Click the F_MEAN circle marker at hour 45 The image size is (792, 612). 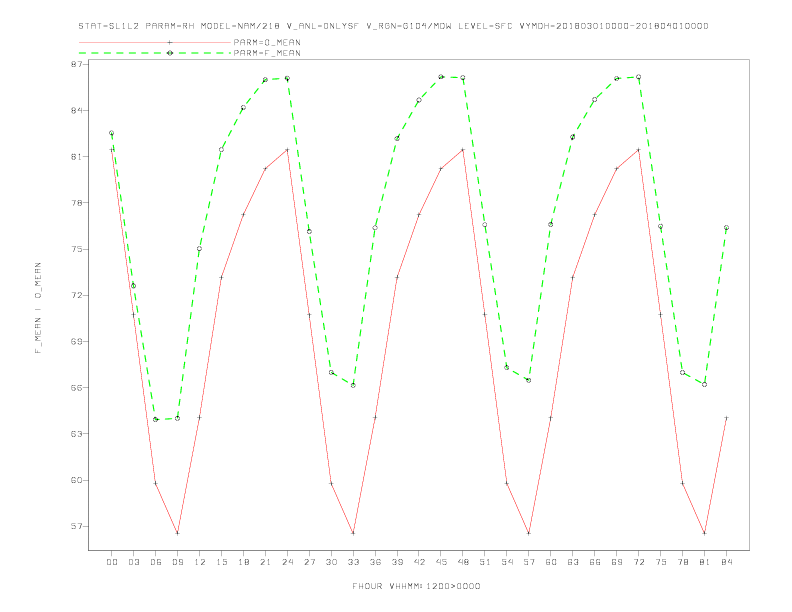pyautogui.click(x=441, y=77)
